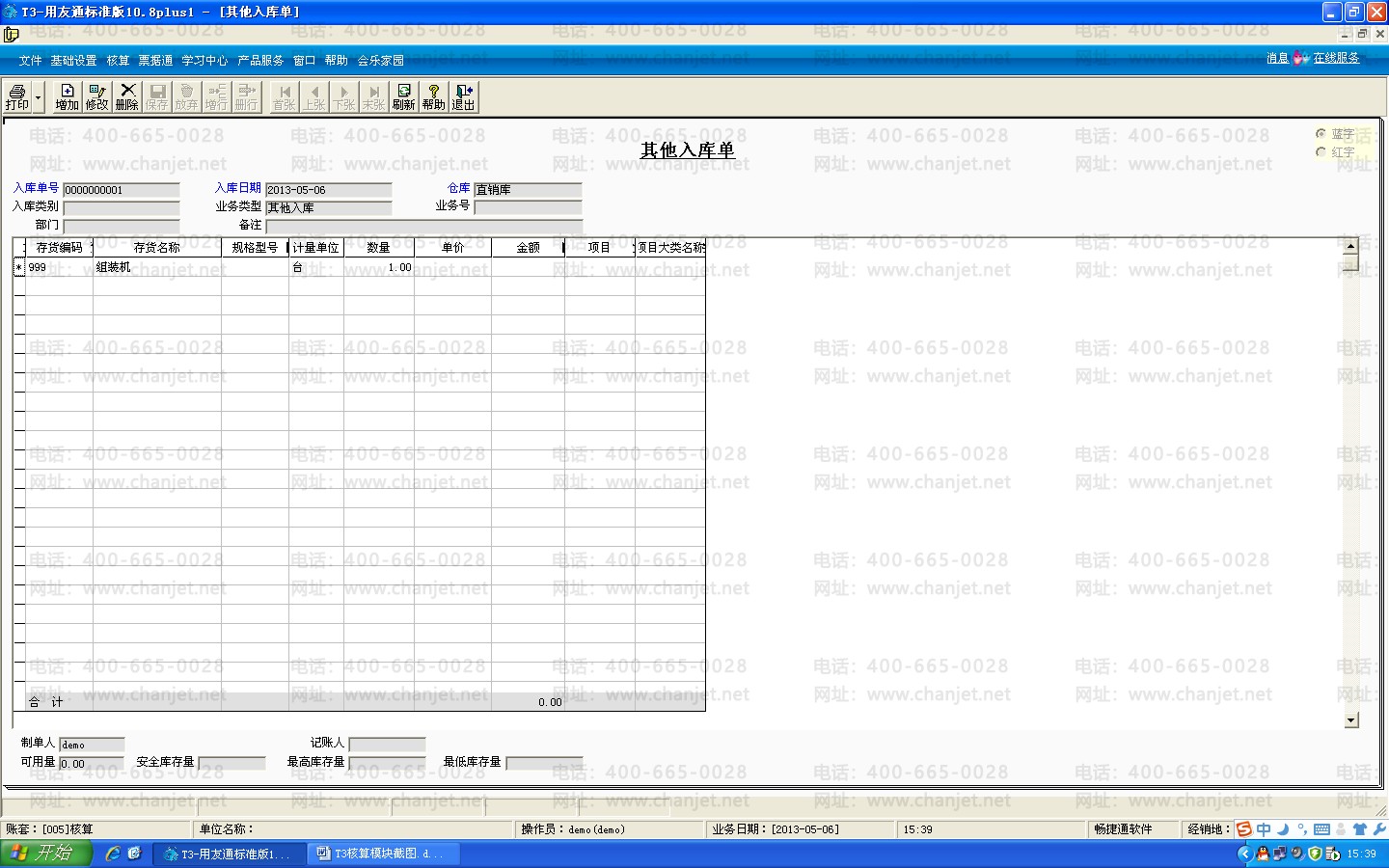Open the 票据通 menu
The height and width of the screenshot is (868, 1389).
[x=155, y=60]
